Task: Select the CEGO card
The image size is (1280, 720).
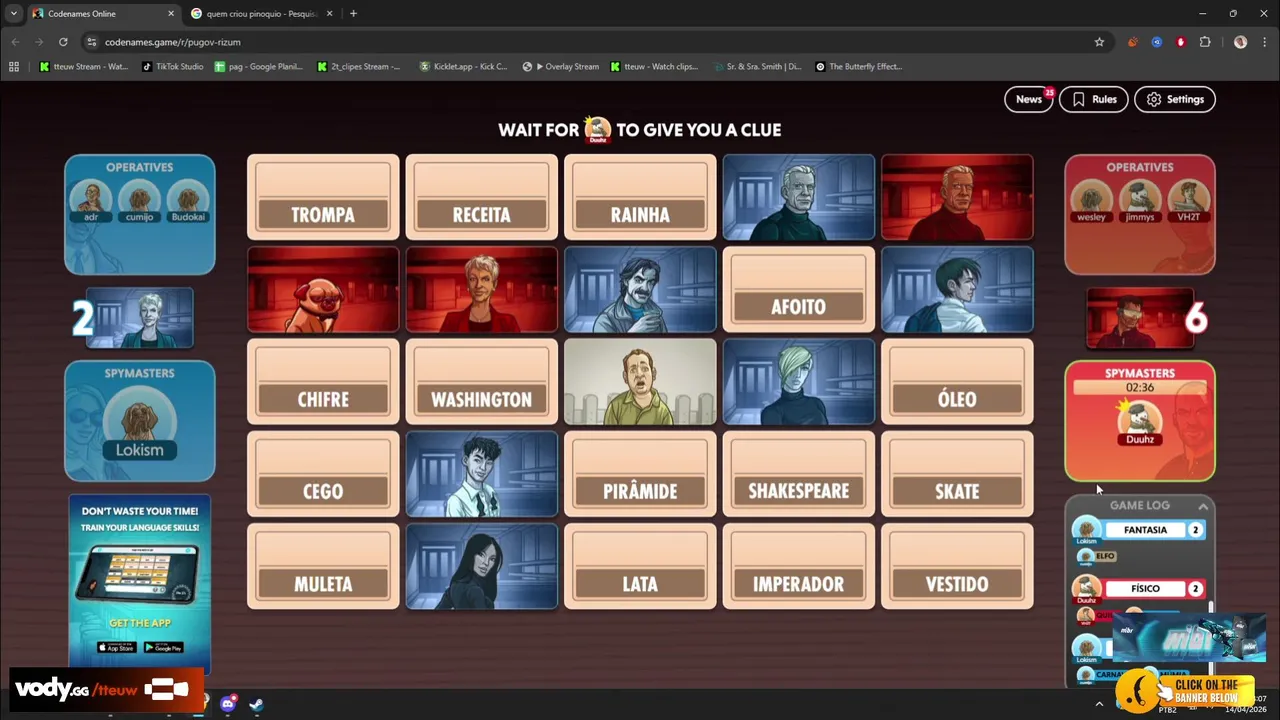Action: 323,474
